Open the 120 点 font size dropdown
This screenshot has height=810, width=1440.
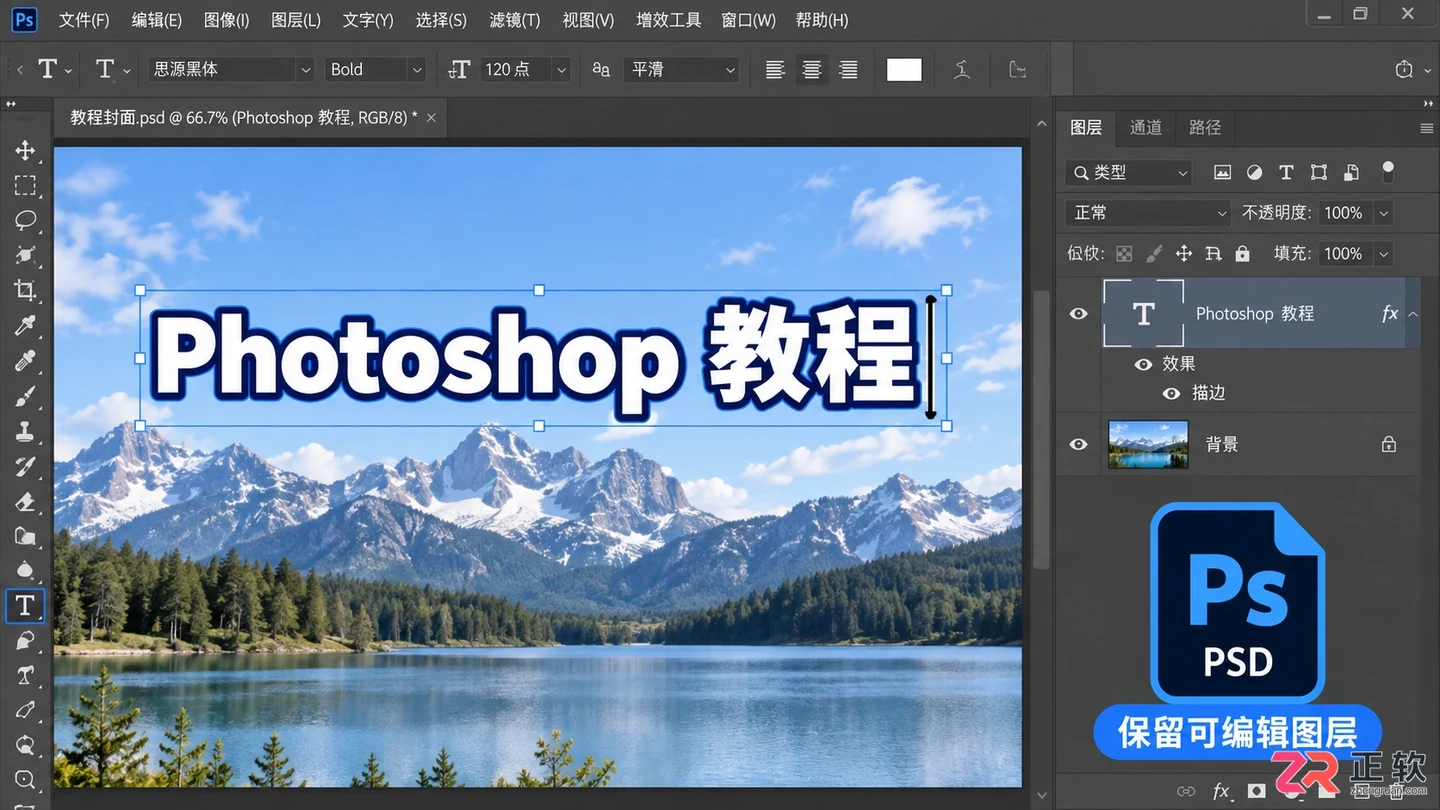[525, 69]
